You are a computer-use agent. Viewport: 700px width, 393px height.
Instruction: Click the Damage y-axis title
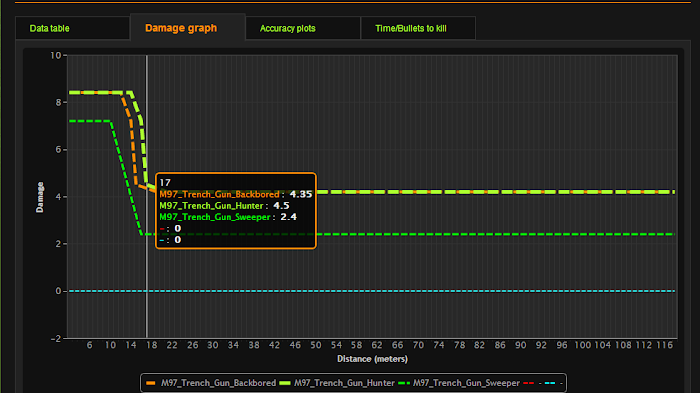[x=40, y=197]
